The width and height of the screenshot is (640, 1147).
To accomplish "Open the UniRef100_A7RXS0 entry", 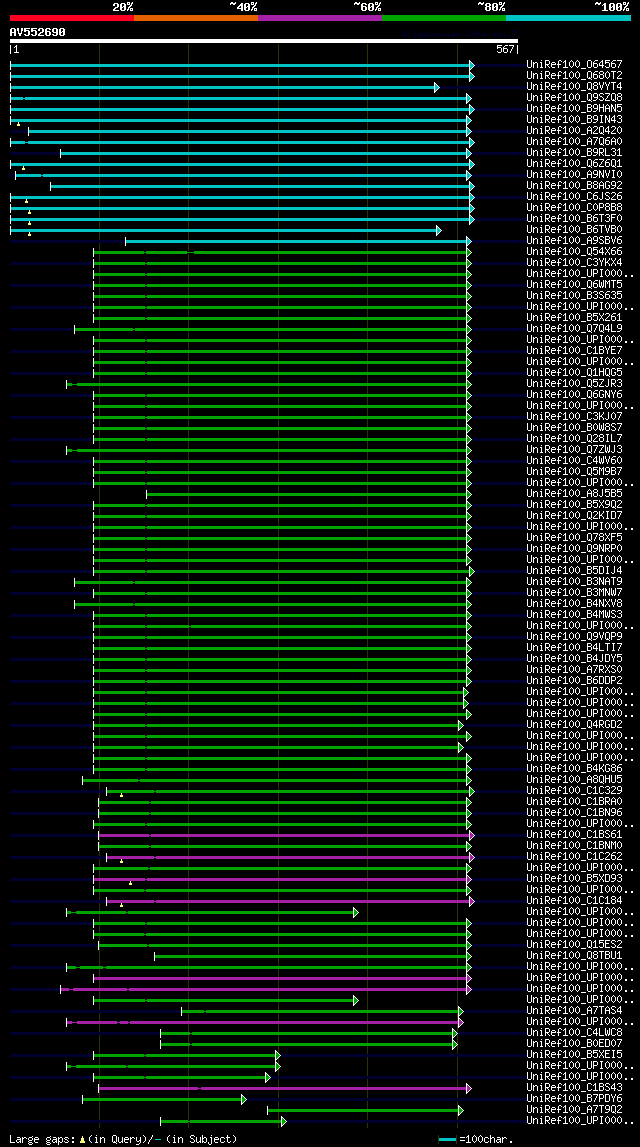I will [574, 669].
